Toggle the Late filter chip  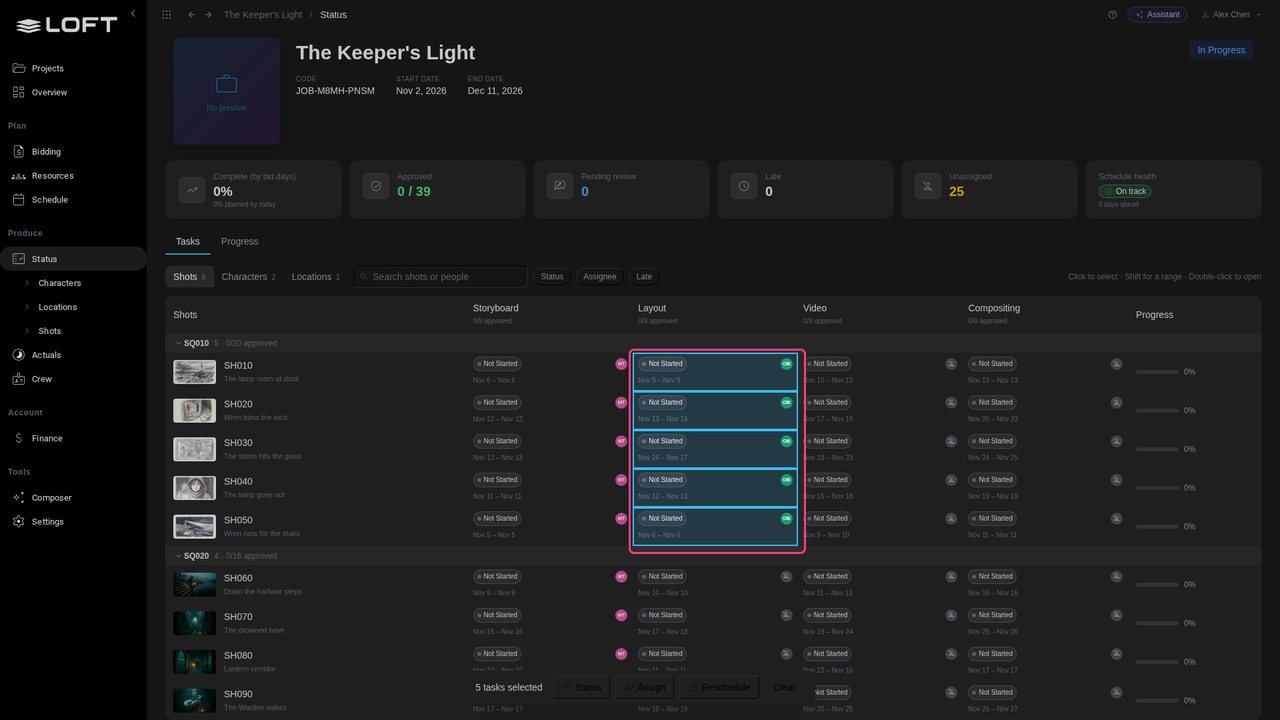(x=644, y=277)
